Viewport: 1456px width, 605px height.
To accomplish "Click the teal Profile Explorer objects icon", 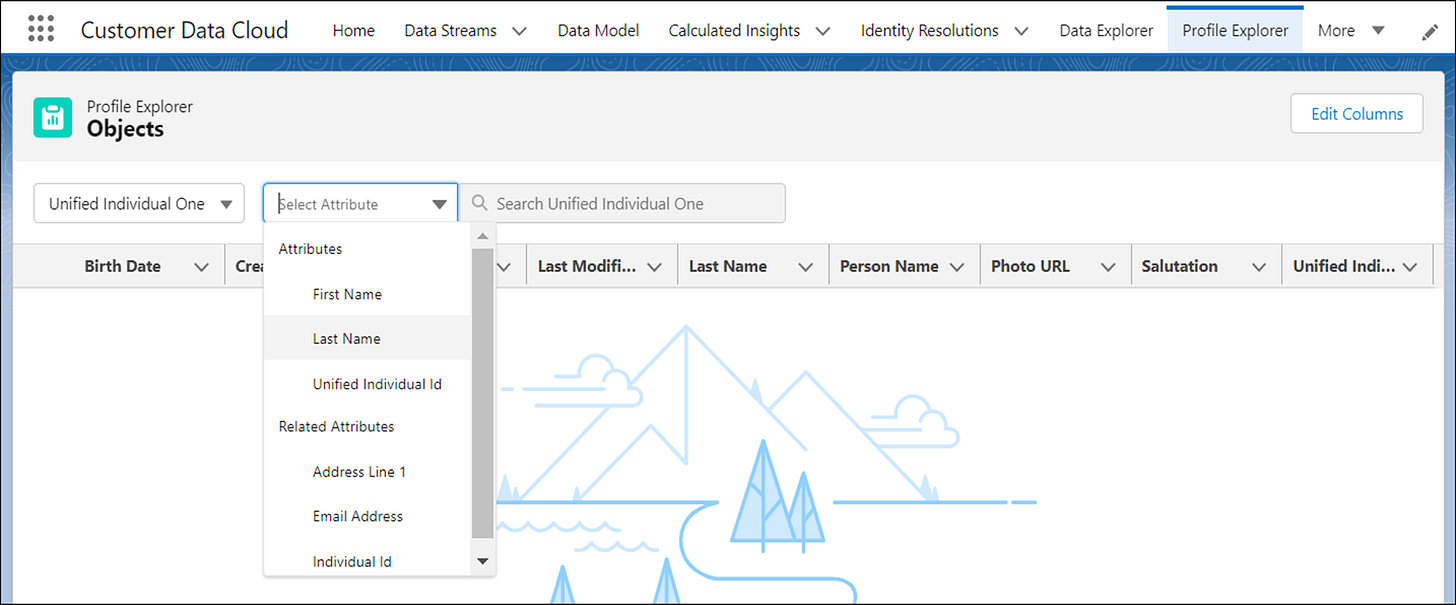I will click(52, 117).
